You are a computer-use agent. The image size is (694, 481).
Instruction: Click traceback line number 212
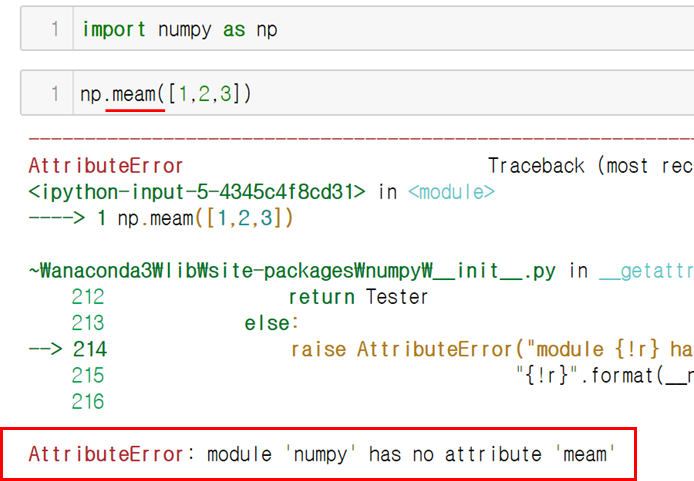88,297
